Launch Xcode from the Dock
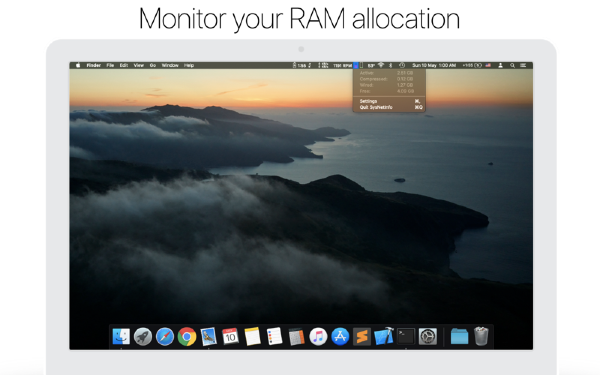The image size is (600, 375). coord(384,337)
